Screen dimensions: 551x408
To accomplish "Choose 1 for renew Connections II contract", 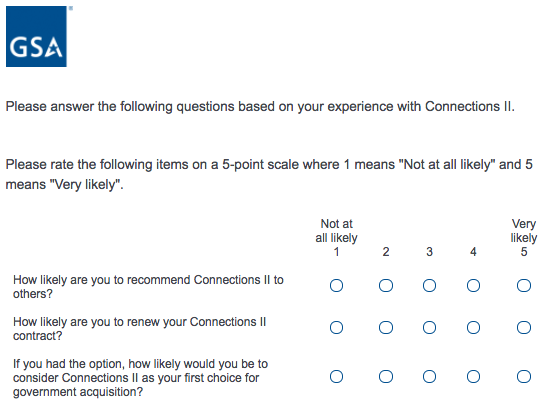I will pos(336,328).
